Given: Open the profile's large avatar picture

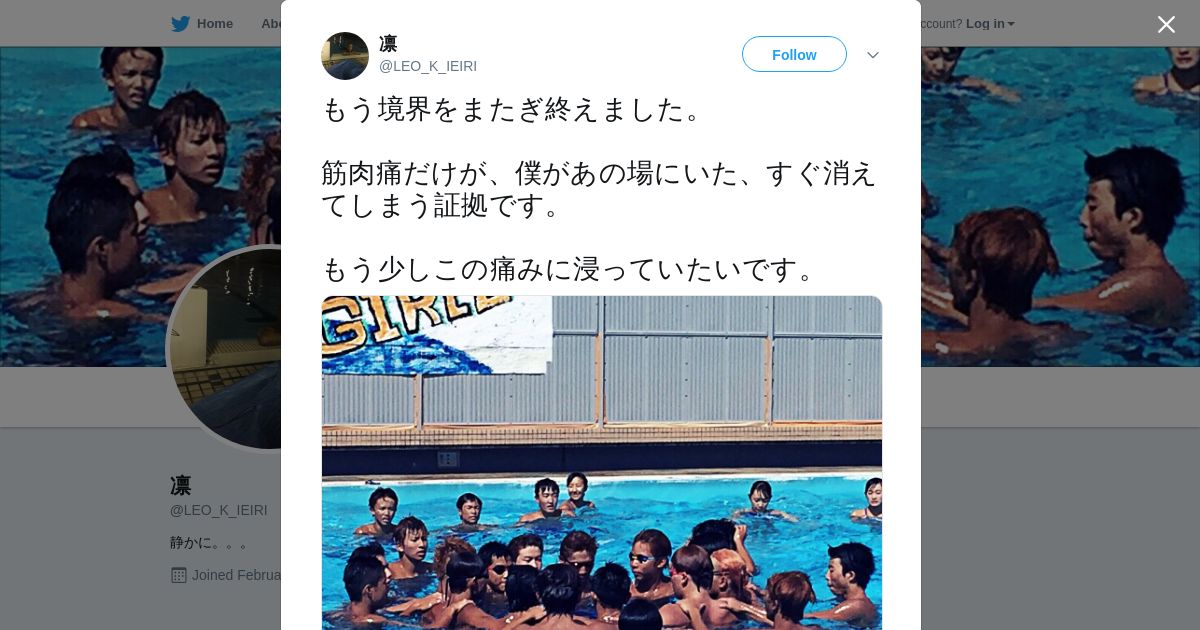Looking at the screenshot, I should coord(225,349).
